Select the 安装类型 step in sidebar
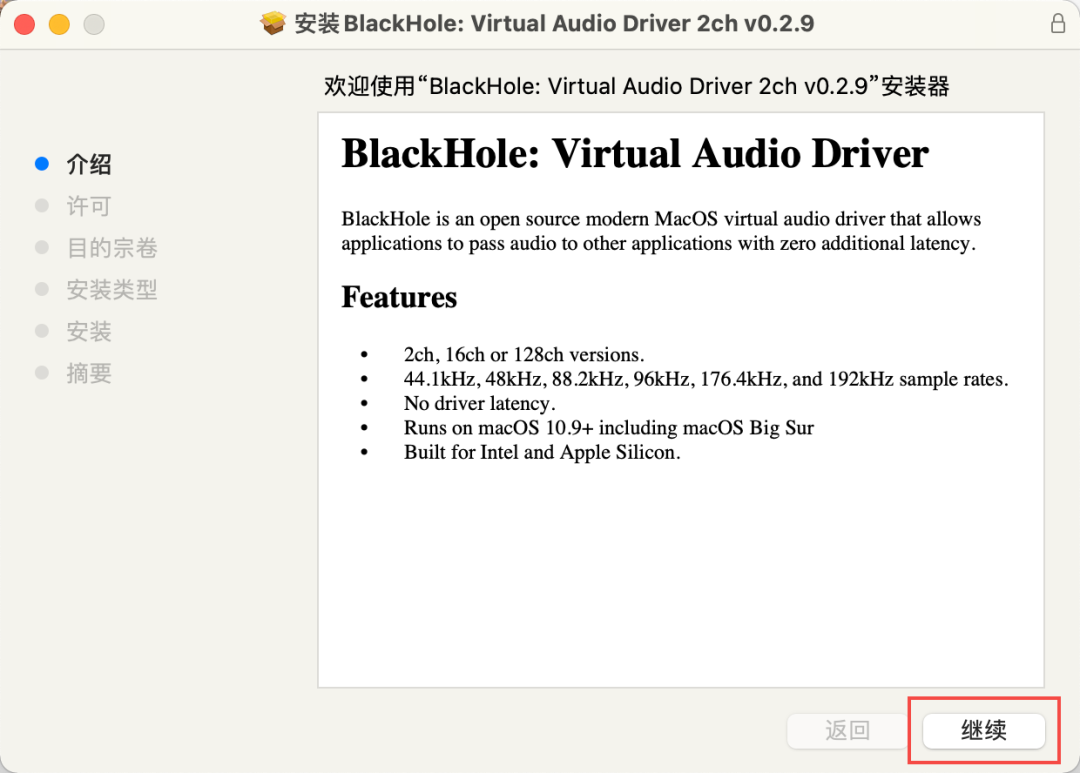1080x773 pixels. click(x=112, y=289)
